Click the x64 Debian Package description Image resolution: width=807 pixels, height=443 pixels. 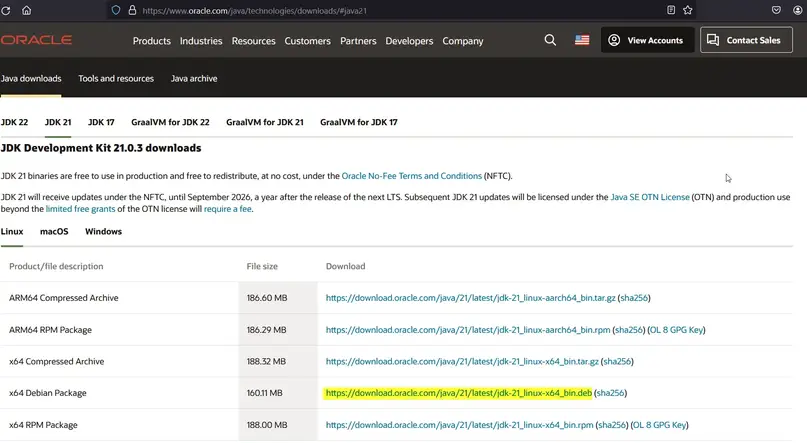pos(48,393)
